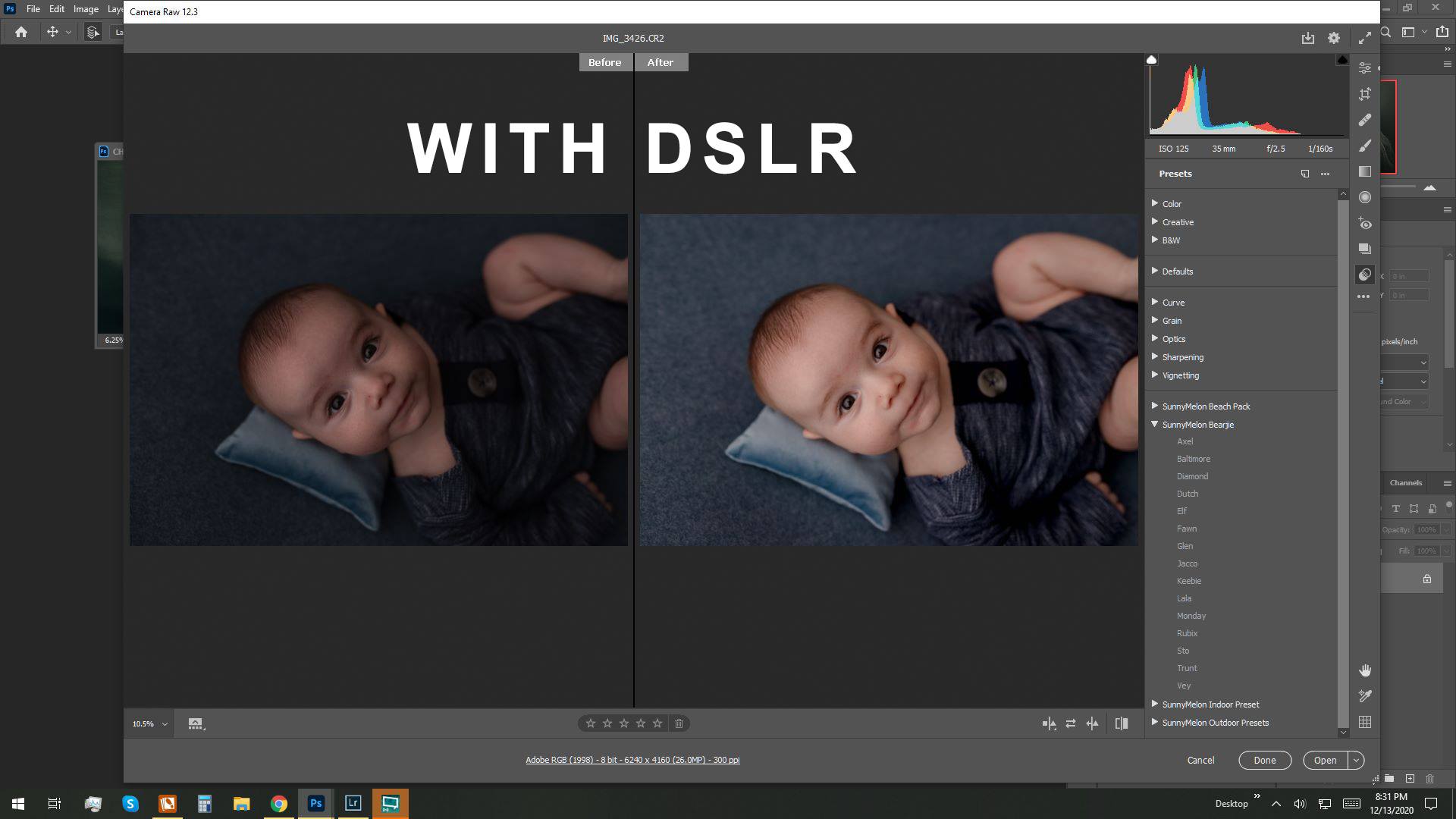Image resolution: width=1456 pixels, height=819 pixels.
Task: Open the zoom level dropdown
Action: (165, 724)
